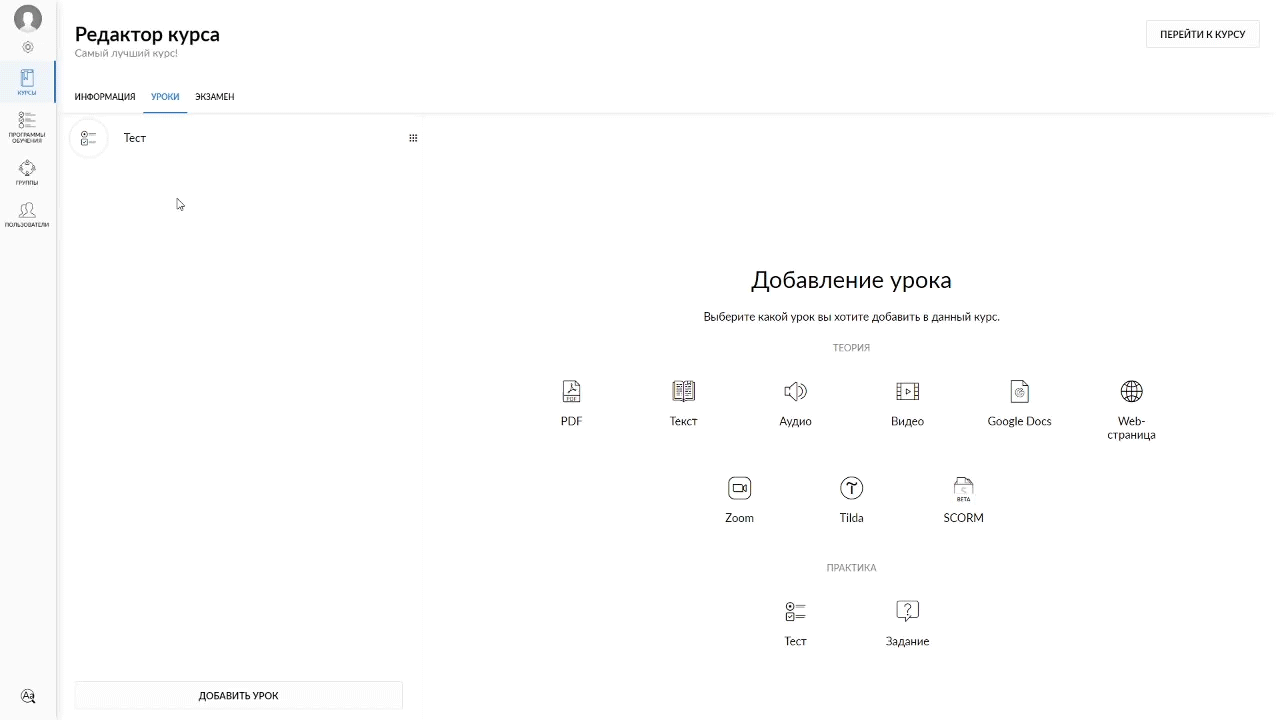The height and width of the screenshot is (720, 1280).
Task: Choose the SCORM beta lesson
Action: coord(963,500)
